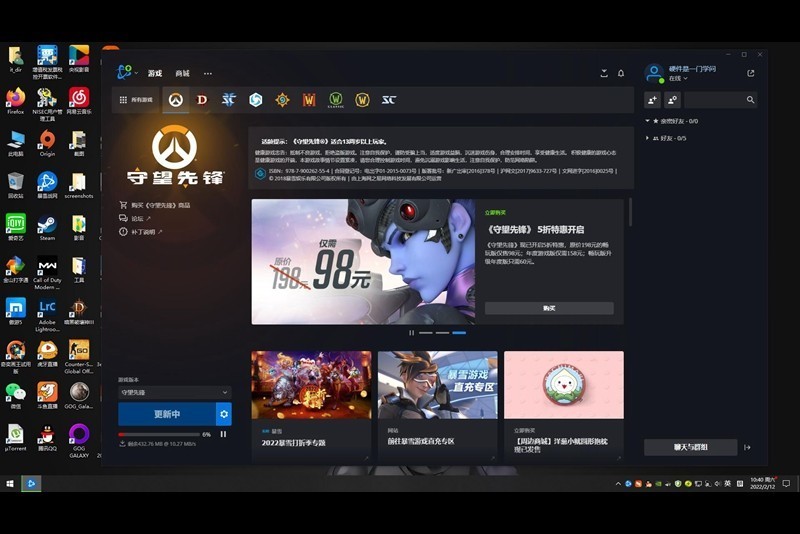Open game options gear beside 更新中
The width and height of the screenshot is (800, 534).
click(224, 414)
